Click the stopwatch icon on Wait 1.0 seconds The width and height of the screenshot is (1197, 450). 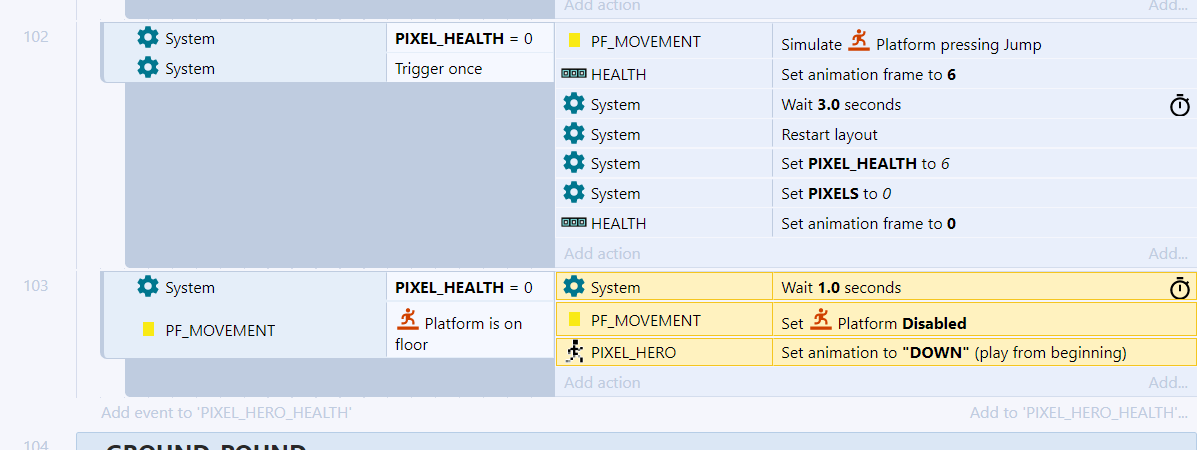point(1179,287)
